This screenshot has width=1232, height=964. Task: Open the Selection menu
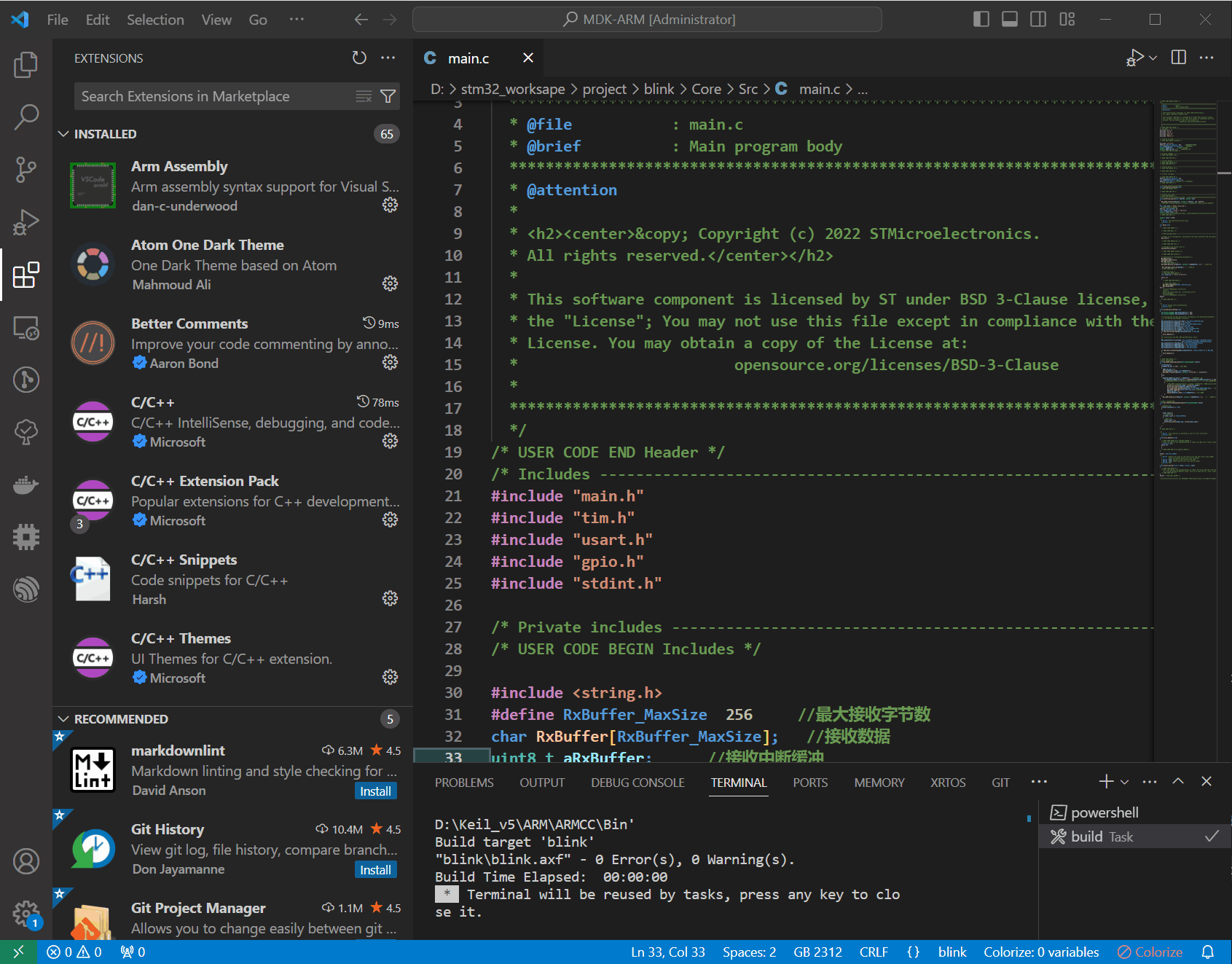155,20
